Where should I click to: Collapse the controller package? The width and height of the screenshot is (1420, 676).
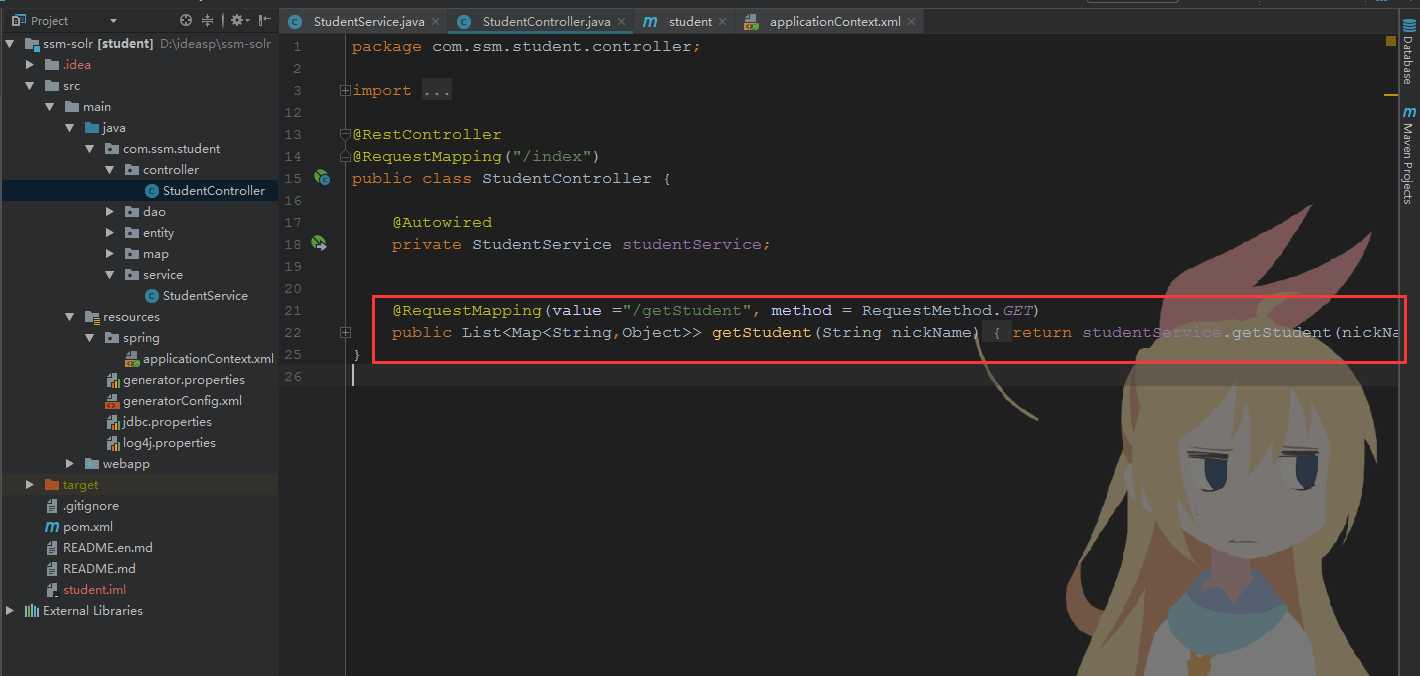point(111,170)
